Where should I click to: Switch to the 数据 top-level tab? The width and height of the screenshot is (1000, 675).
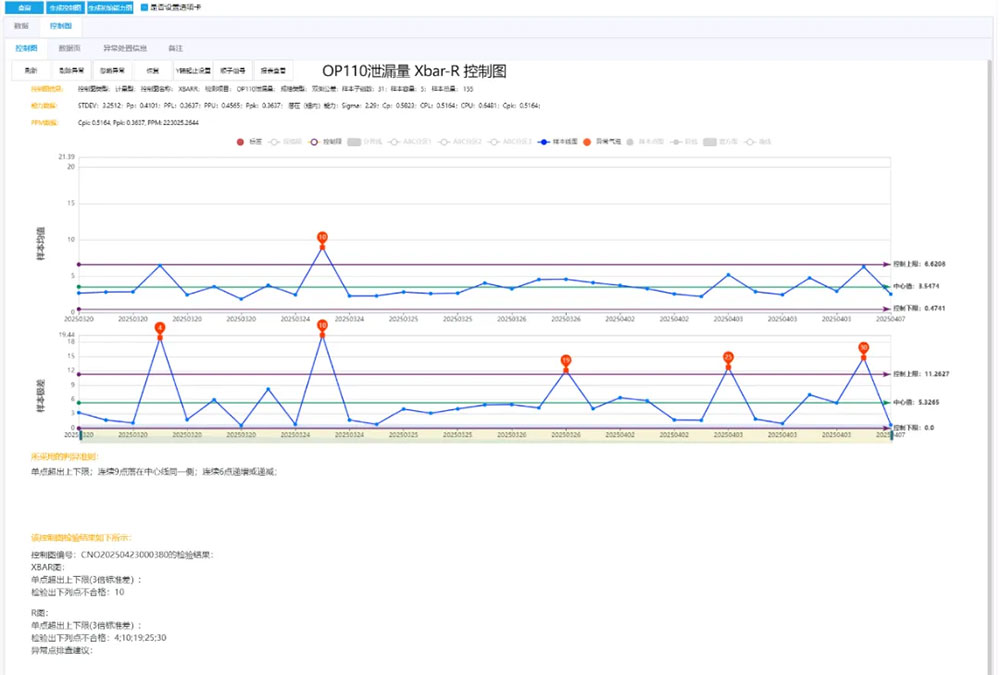[x=22, y=25]
